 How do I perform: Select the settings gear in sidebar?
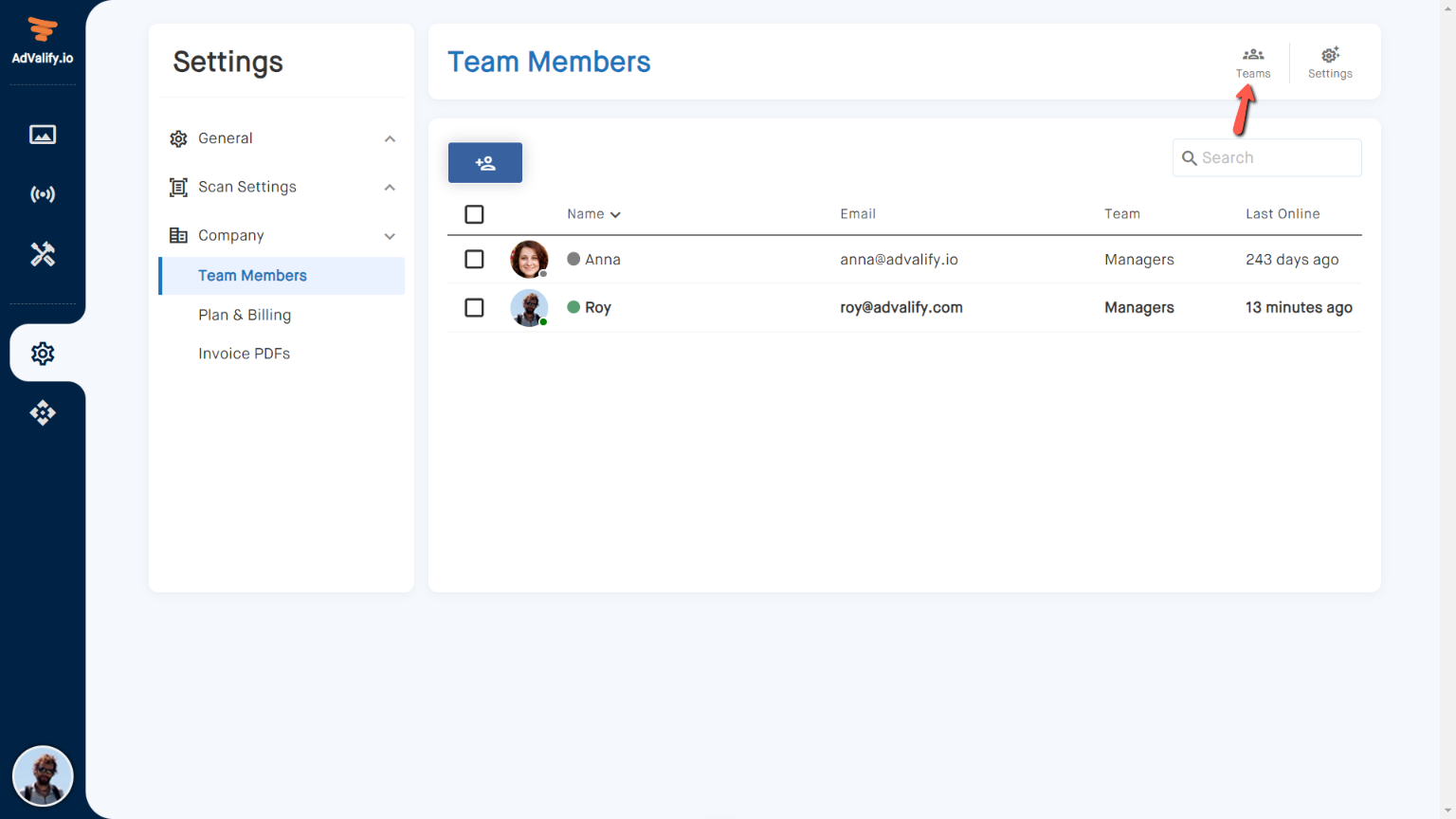[43, 354]
